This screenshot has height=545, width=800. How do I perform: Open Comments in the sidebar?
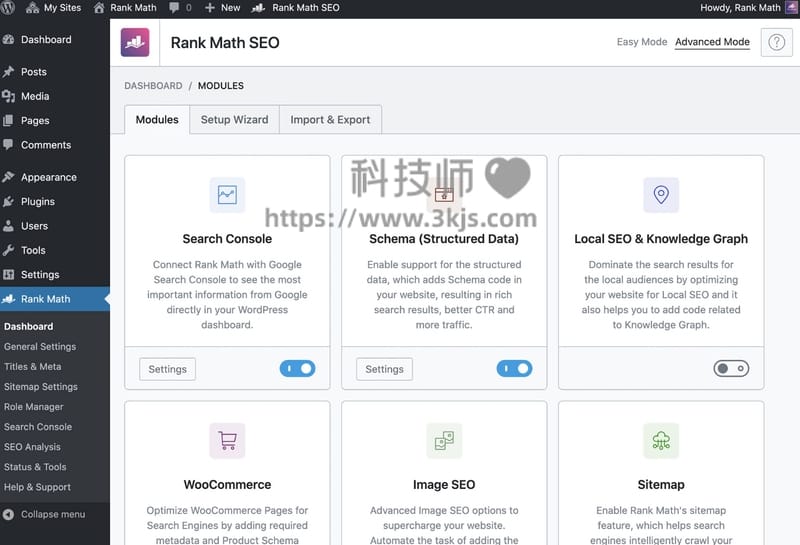click(x=55, y=145)
